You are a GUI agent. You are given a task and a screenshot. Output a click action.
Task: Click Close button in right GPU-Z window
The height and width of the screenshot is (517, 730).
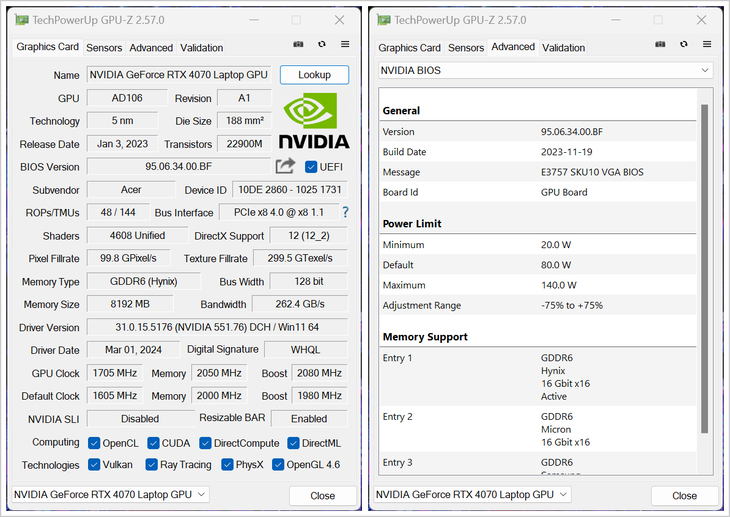click(684, 496)
